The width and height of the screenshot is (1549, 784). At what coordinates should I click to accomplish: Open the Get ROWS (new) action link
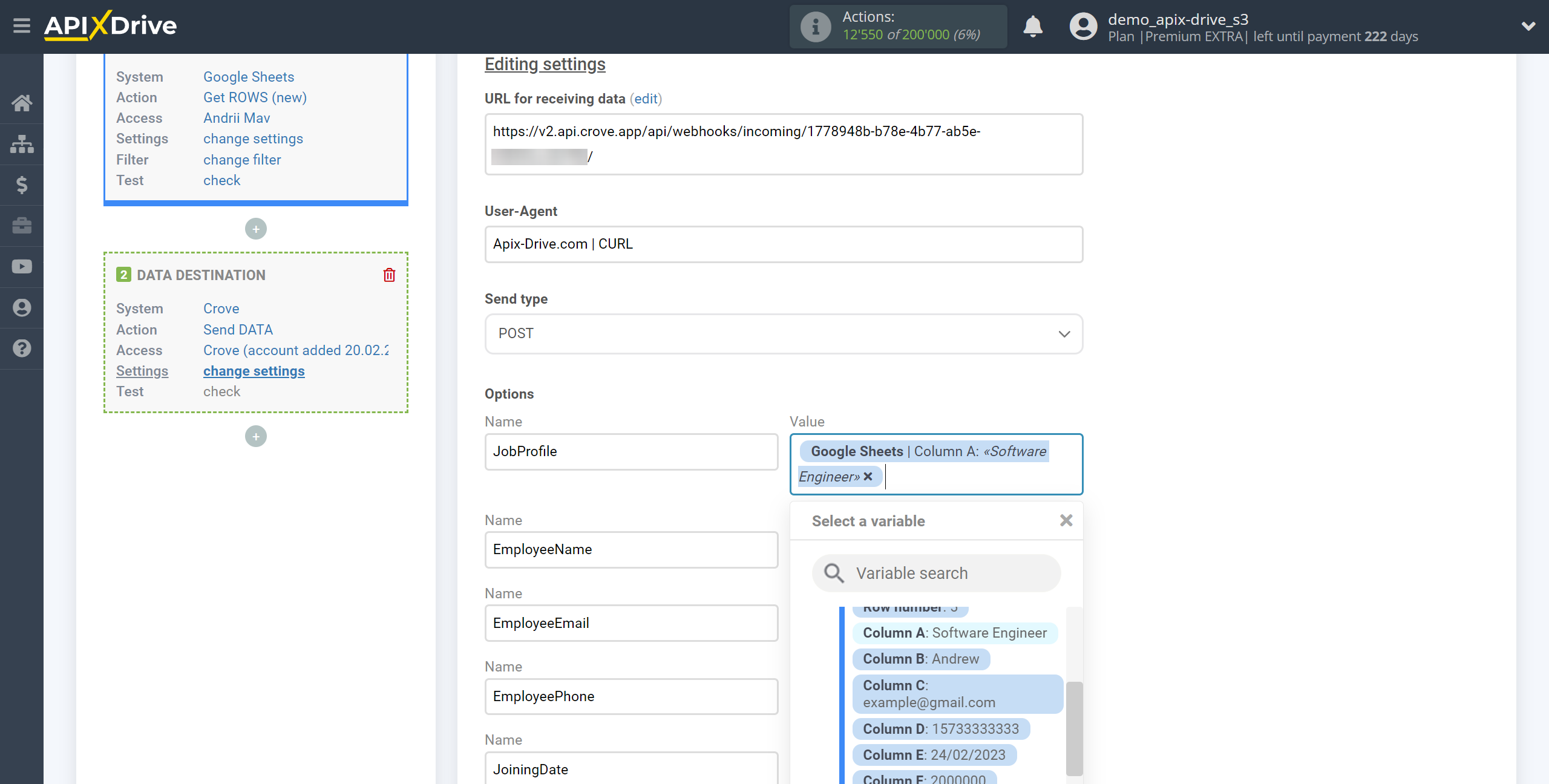(x=255, y=97)
